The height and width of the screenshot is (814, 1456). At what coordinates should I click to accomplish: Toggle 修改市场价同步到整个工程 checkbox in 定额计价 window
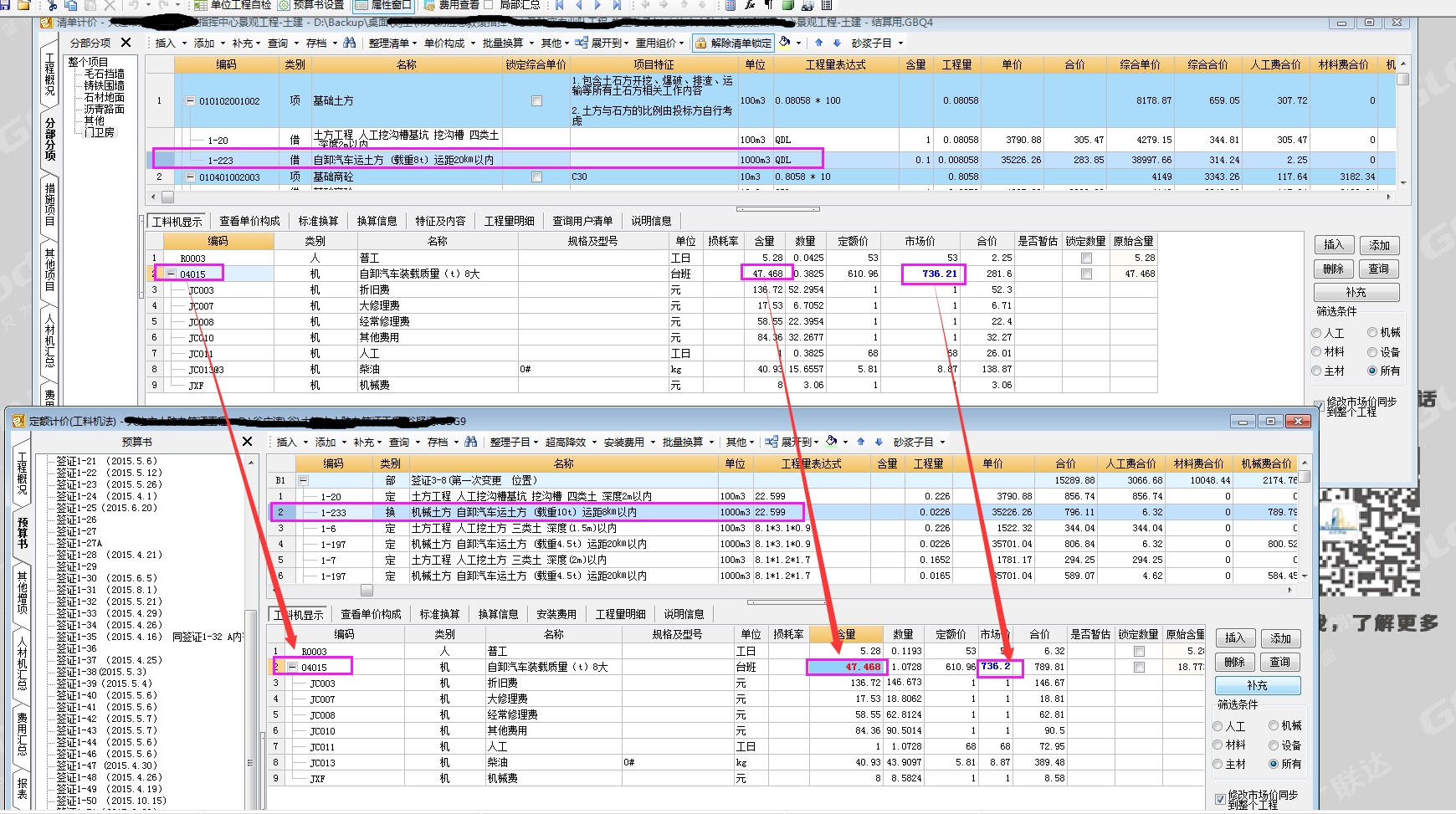click(1220, 800)
